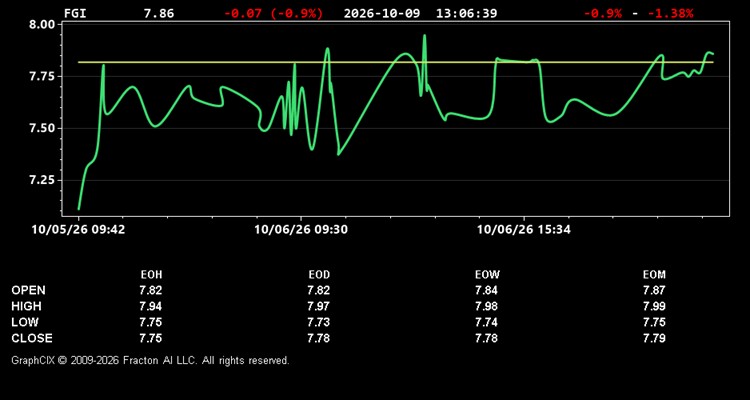Screen dimensions: 750x400
Task: Click the HIGH row label
Action: (26, 306)
